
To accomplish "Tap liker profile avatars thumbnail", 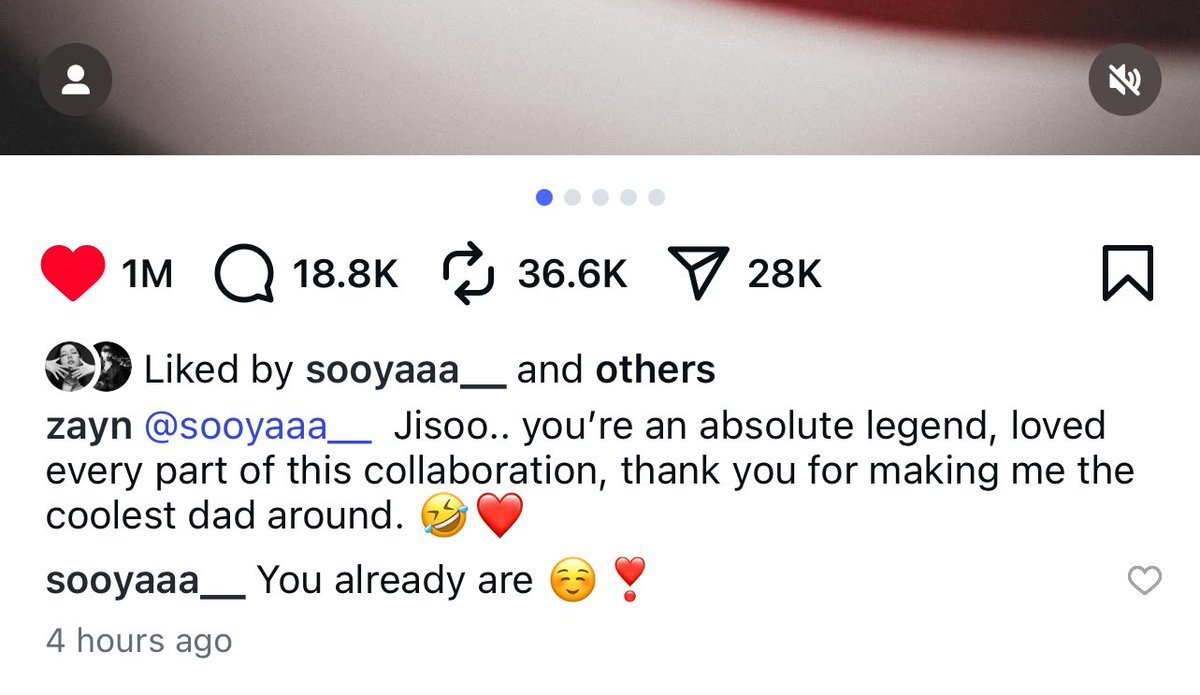I will (x=88, y=369).
